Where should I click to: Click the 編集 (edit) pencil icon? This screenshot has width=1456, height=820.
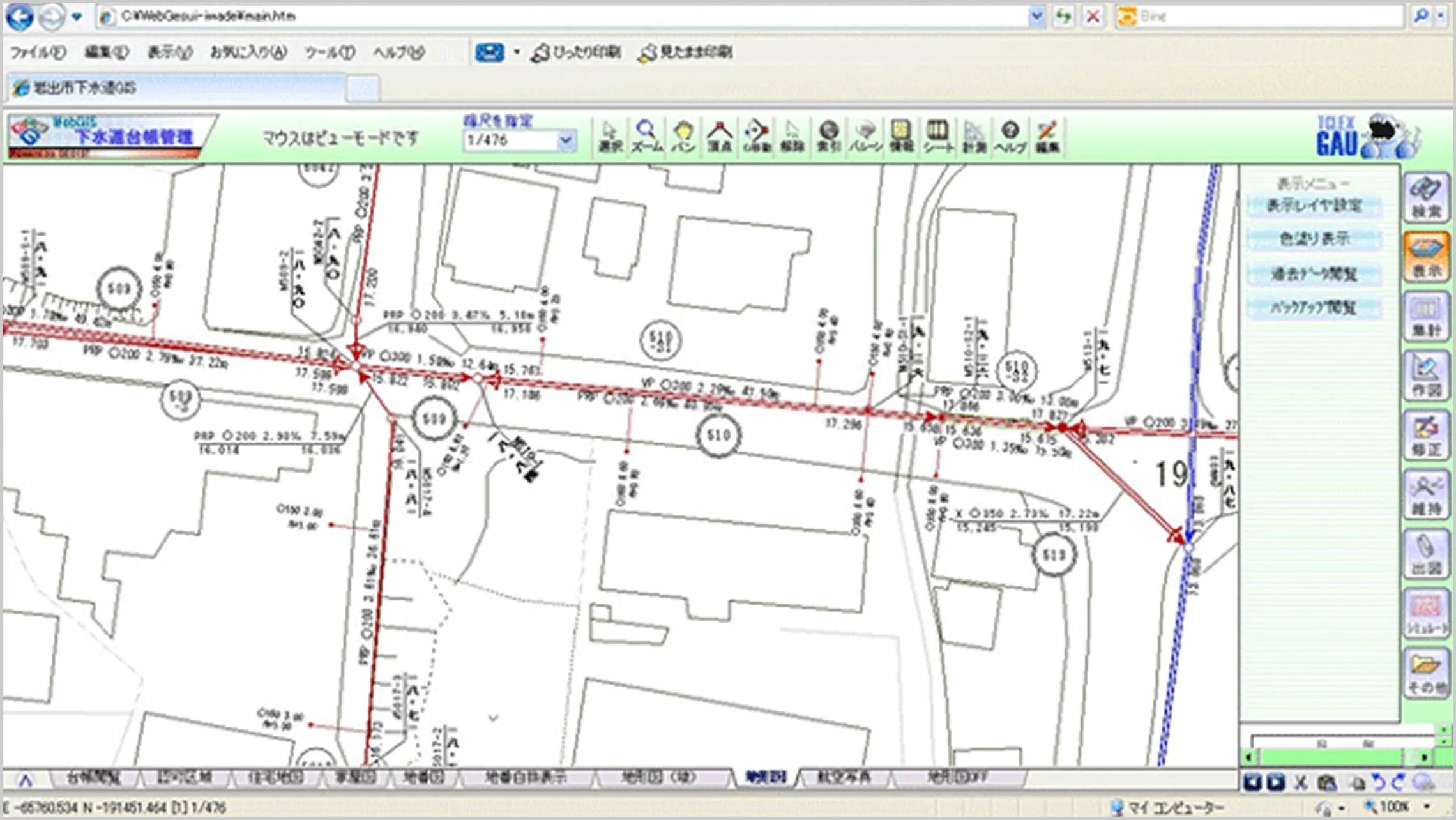(x=1047, y=136)
